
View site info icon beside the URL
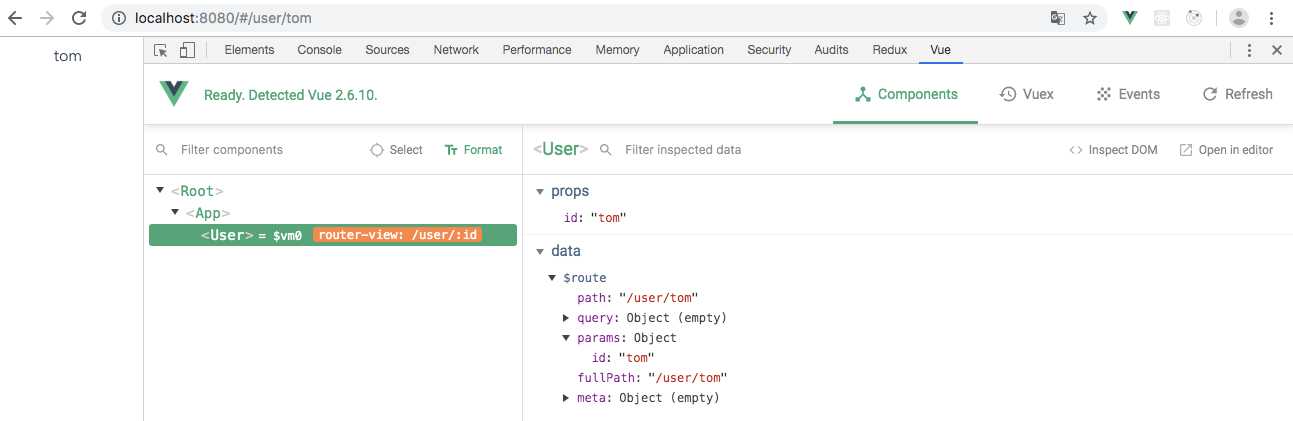tap(119, 18)
